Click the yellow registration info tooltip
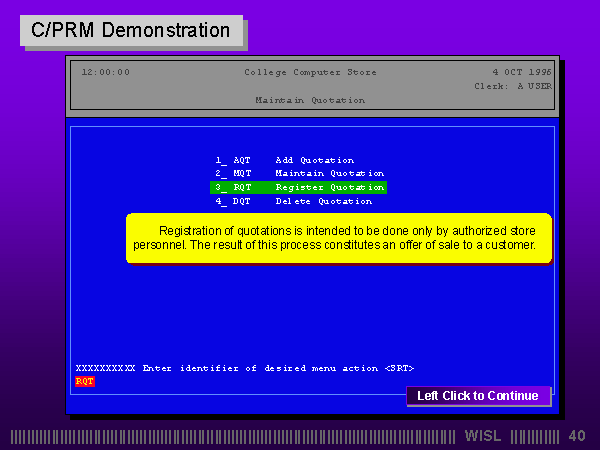 coord(338,238)
